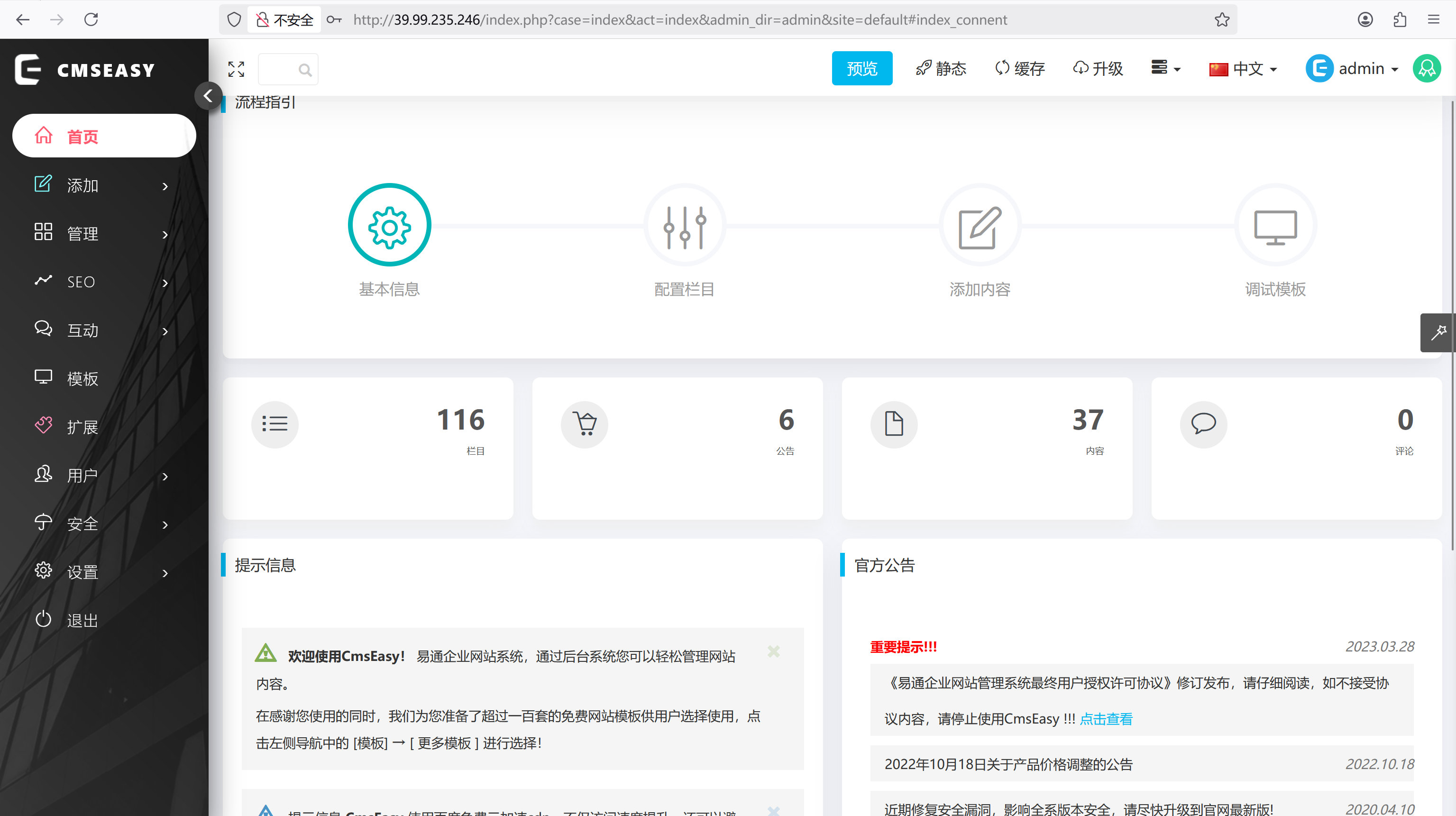Click the 栏目 list icon card
This screenshot has width=1456, height=816.
[x=275, y=424]
